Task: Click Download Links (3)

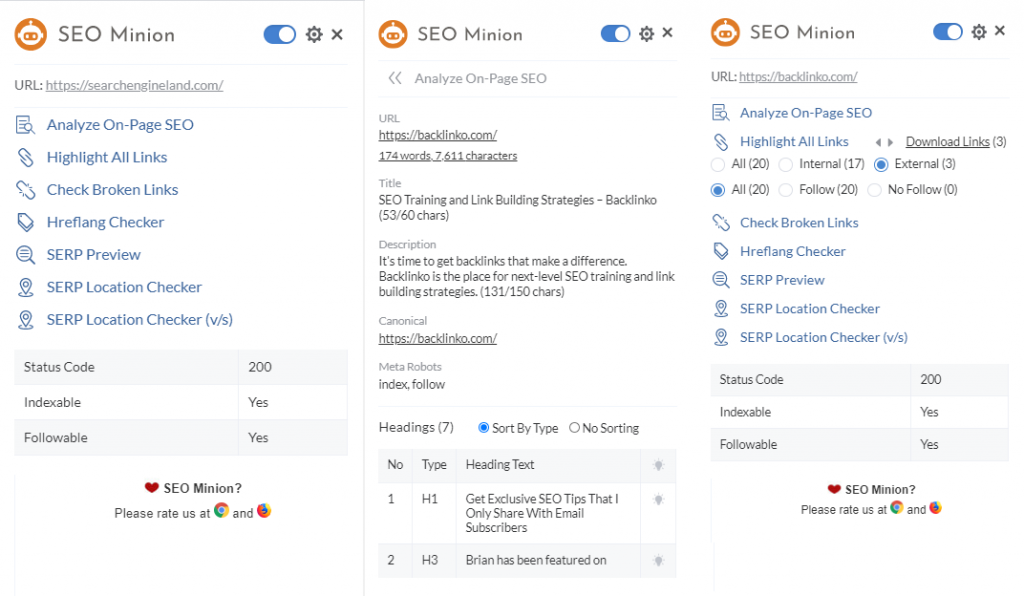Action: (955, 142)
